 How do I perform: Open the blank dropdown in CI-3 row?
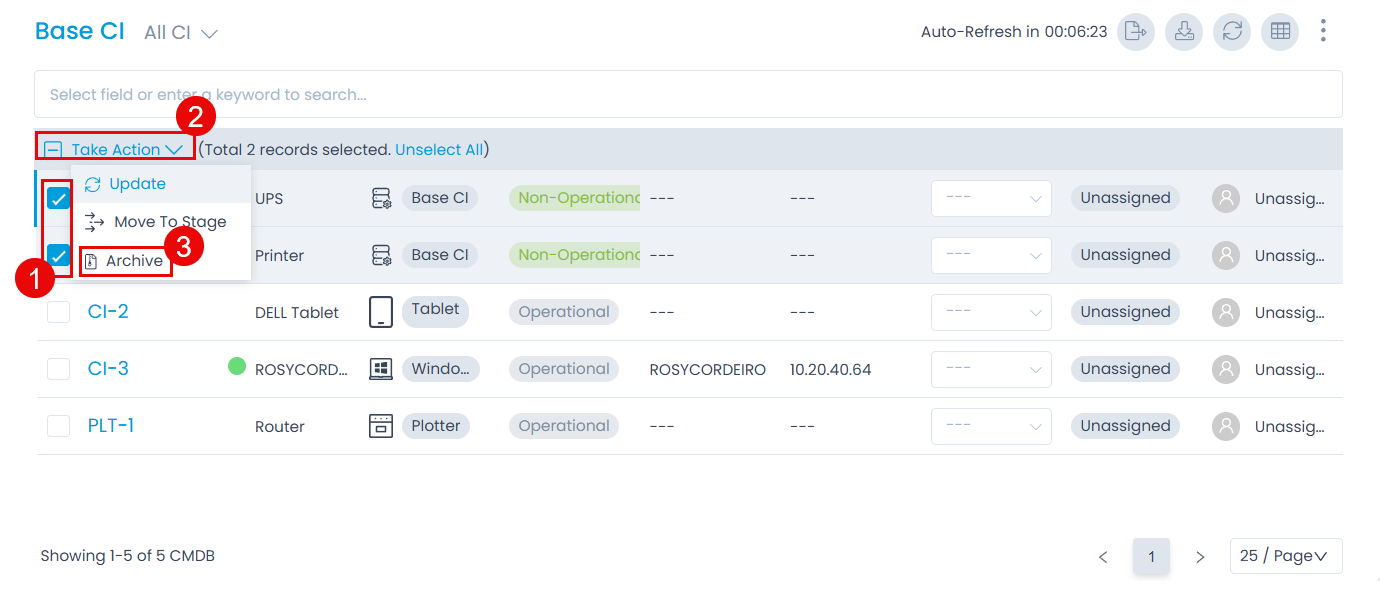[990, 369]
